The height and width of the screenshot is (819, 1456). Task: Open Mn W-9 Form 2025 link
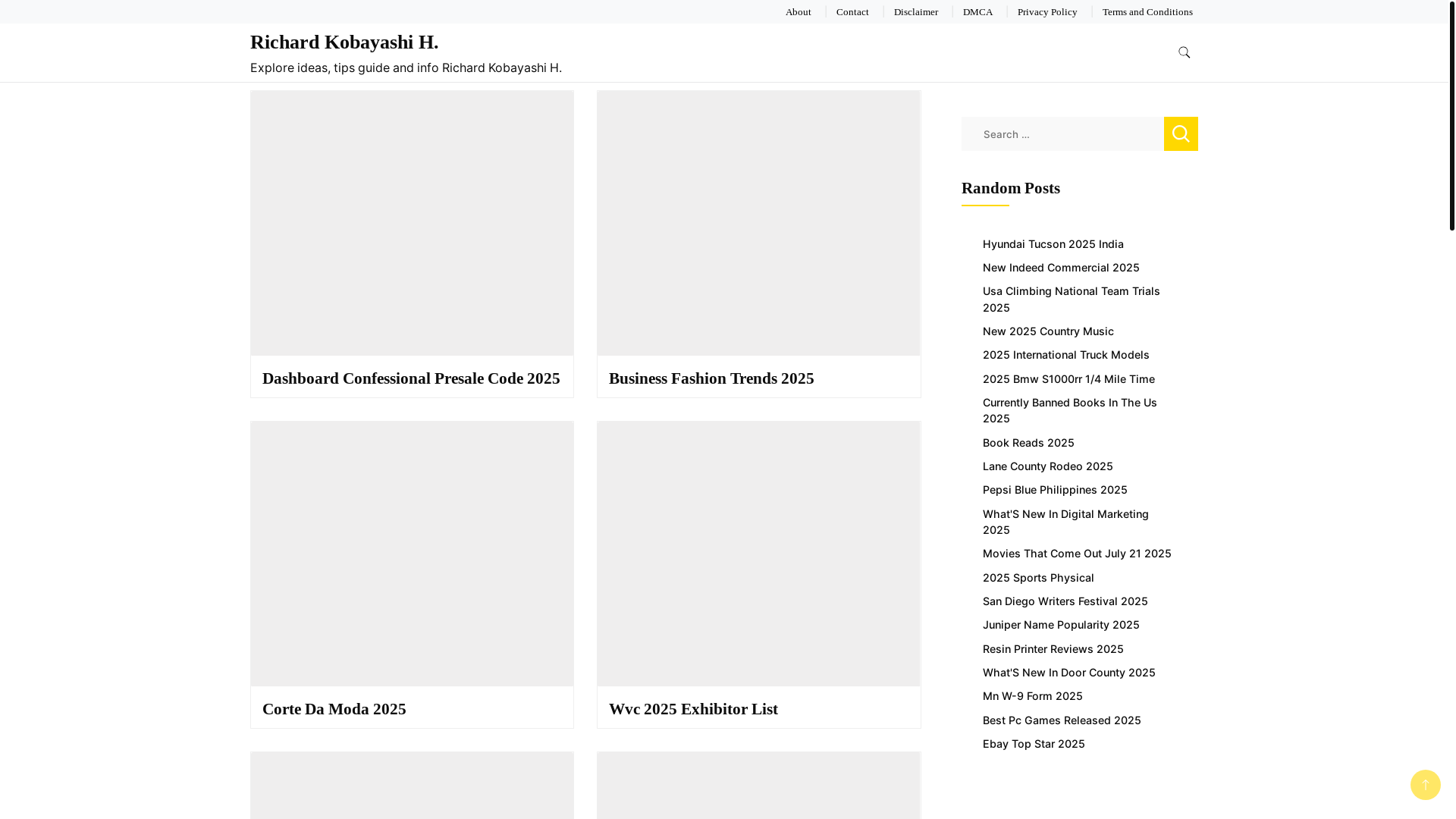pyautogui.click(x=1032, y=696)
